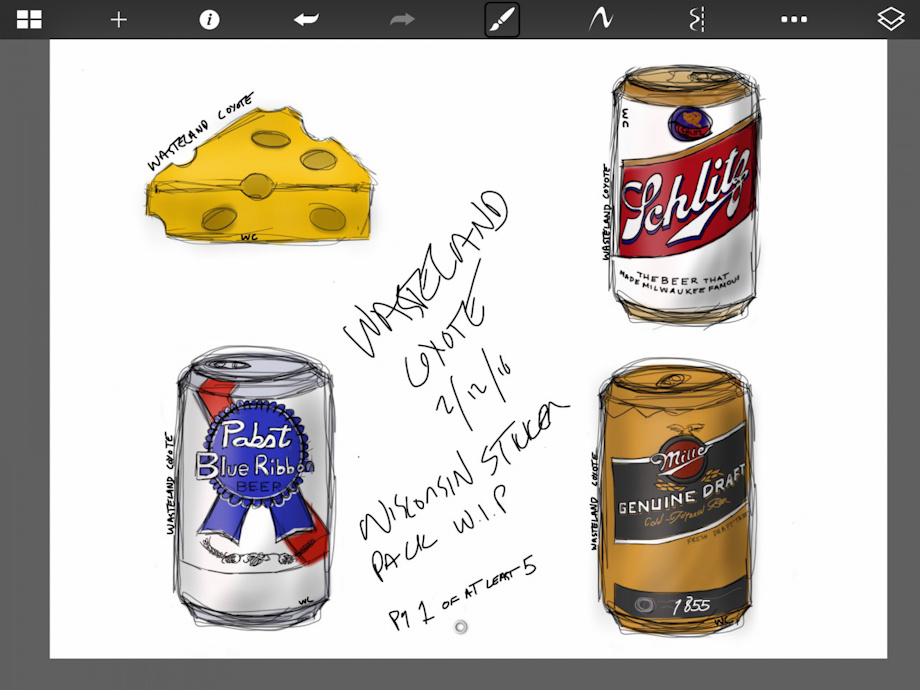Viewport: 920px width, 690px height.
Task: Tap the cheese wedge drawing
Action: [x=259, y=176]
